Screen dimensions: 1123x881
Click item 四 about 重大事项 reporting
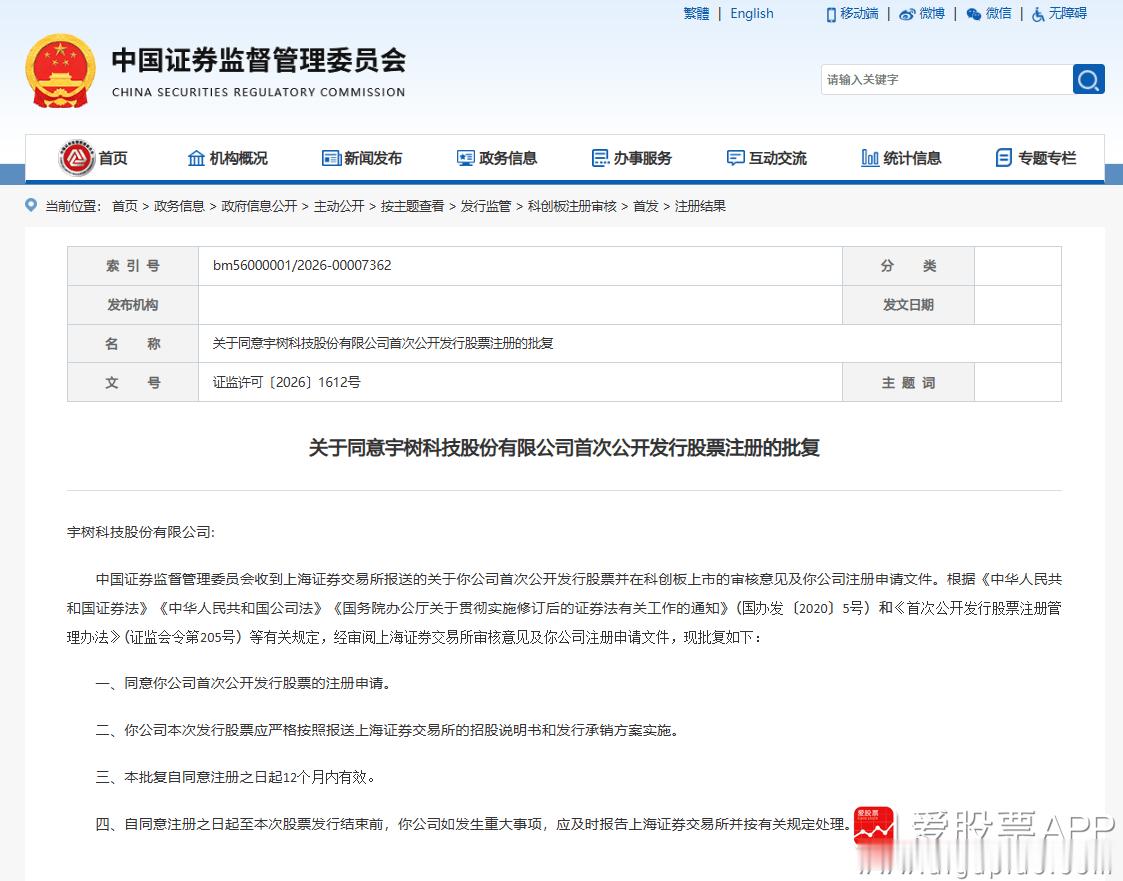coord(473,824)
